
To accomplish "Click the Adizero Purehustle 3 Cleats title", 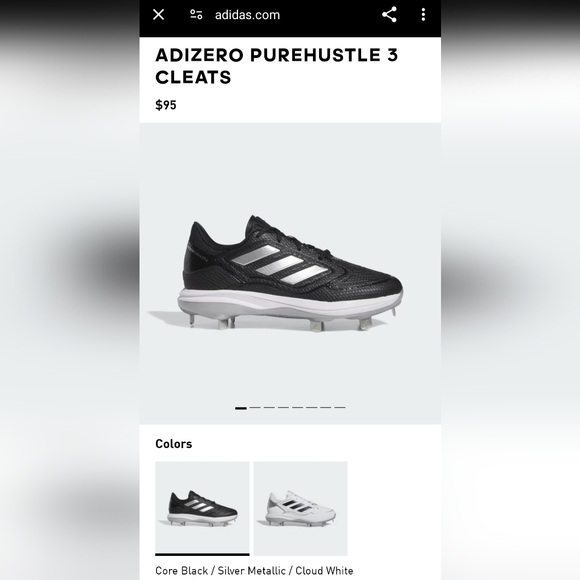I will point(277,66).
